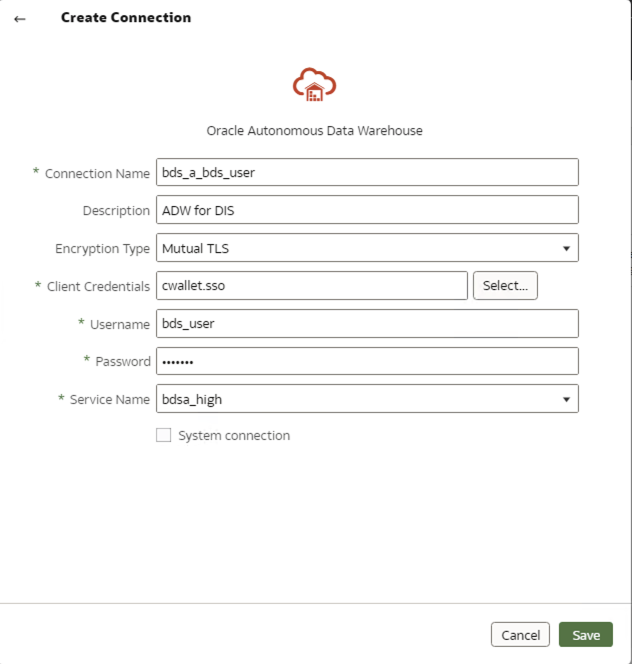Click into the Password field

pos(367,361)
